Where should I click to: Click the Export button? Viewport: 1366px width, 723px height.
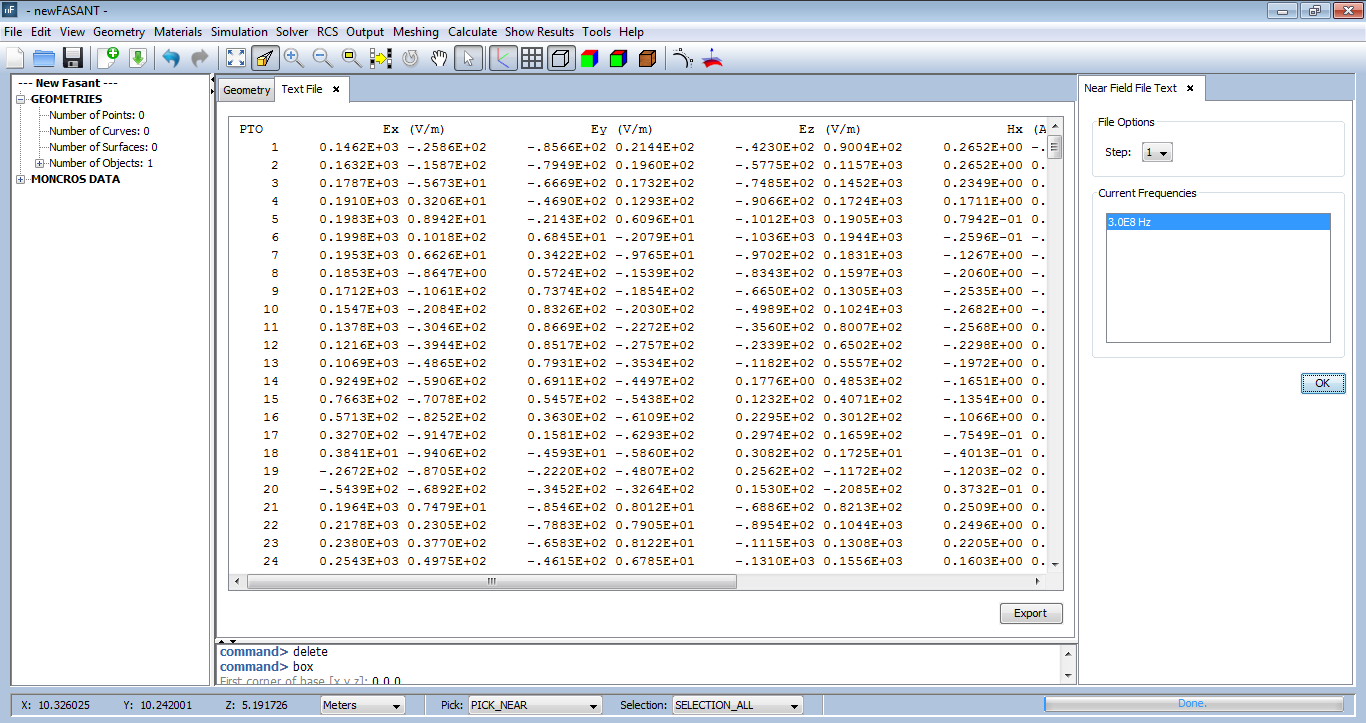pos(1030,614)
